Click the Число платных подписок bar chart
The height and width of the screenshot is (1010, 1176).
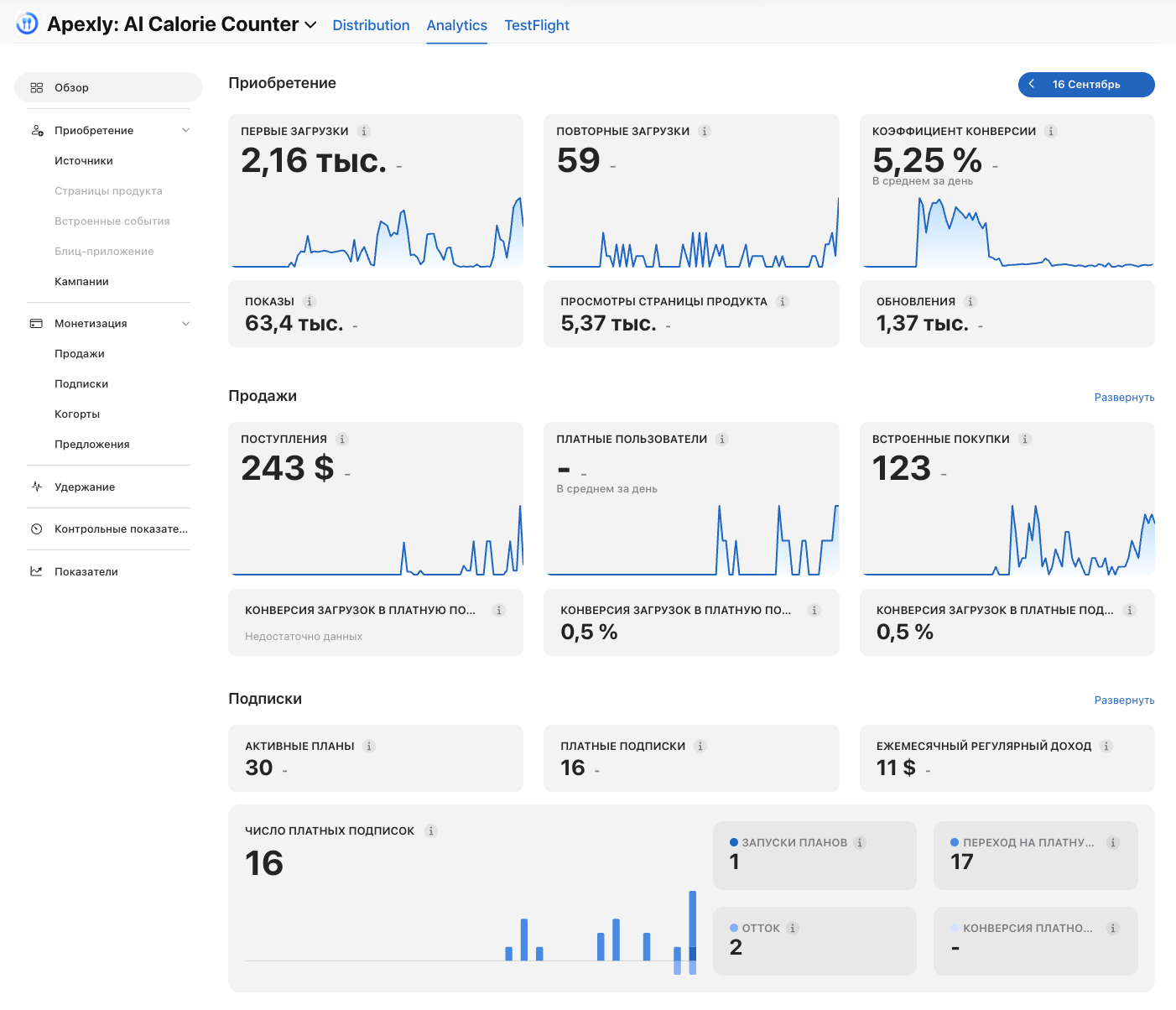[471, 931]
